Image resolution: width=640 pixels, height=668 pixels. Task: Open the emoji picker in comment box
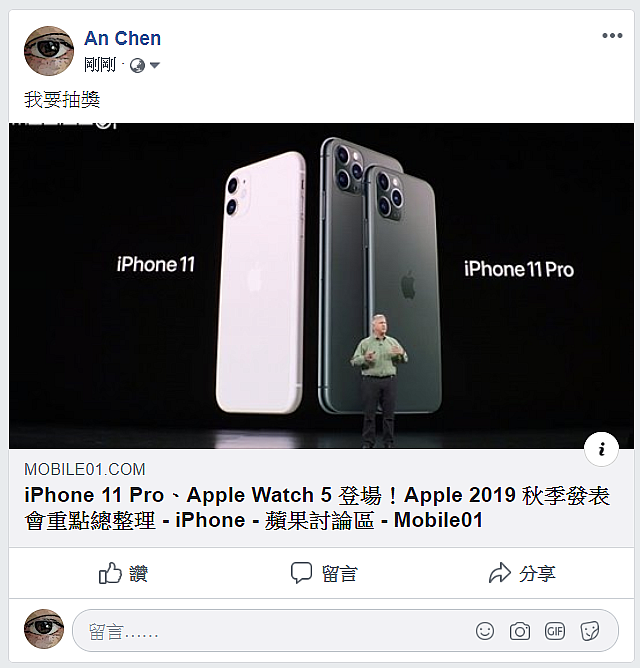(x=485, y=631)
